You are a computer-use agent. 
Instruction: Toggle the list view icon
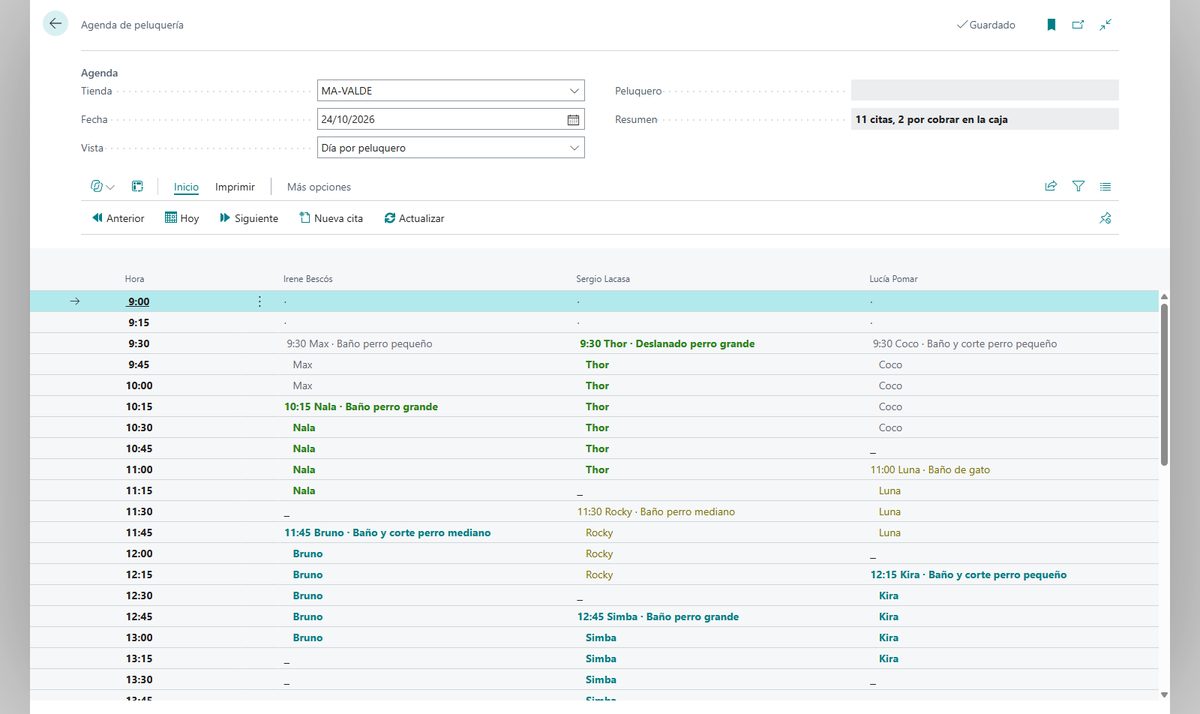(1105, 186)
